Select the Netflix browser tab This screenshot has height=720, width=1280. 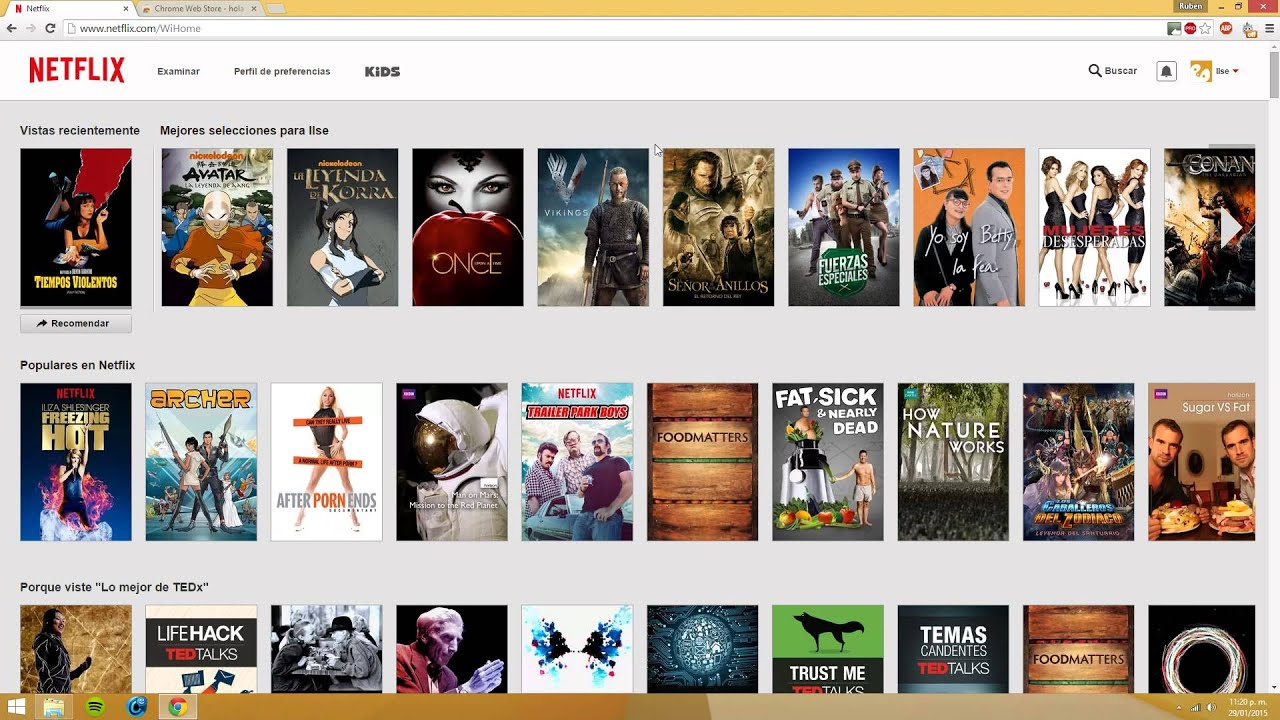[72, 8]
